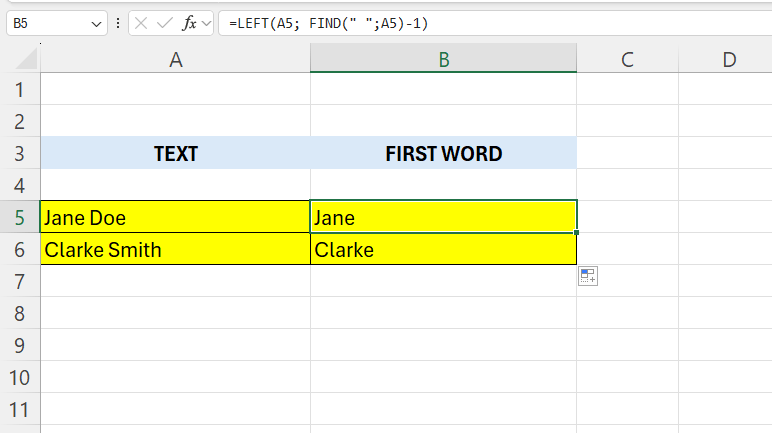Viewport: 772px width, 433px height.
Task: Select column D header
Action: [x=729, y=60]
